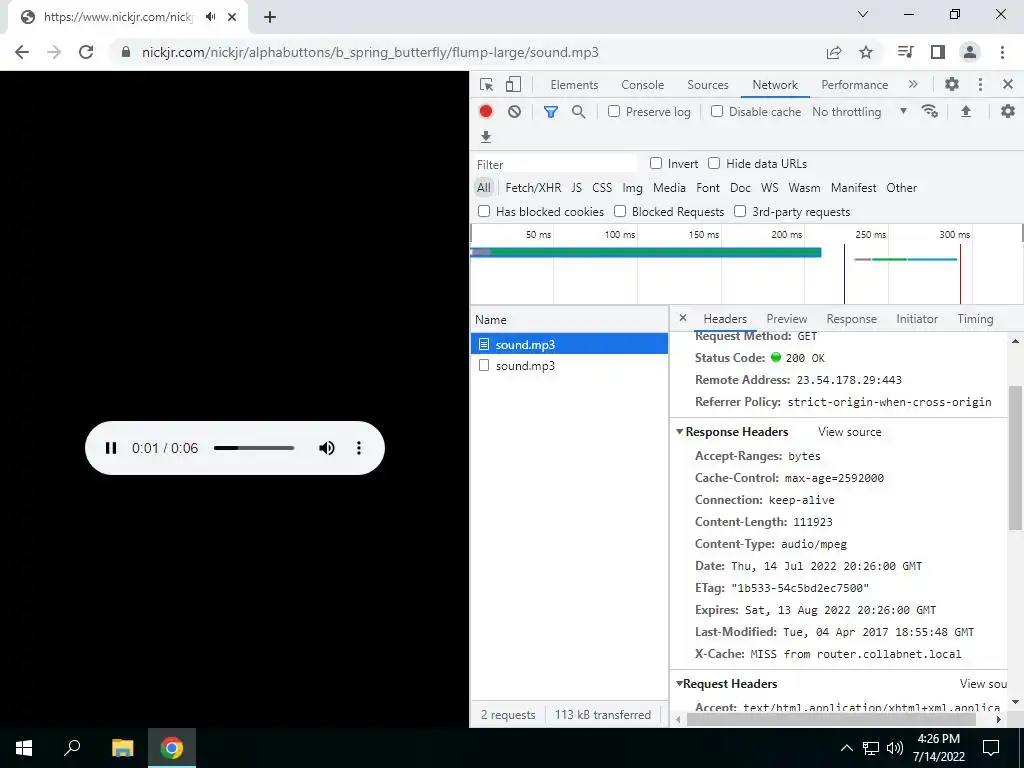Open media controls icon in toolbar
1024x768 pixels.
pos(906,52)
